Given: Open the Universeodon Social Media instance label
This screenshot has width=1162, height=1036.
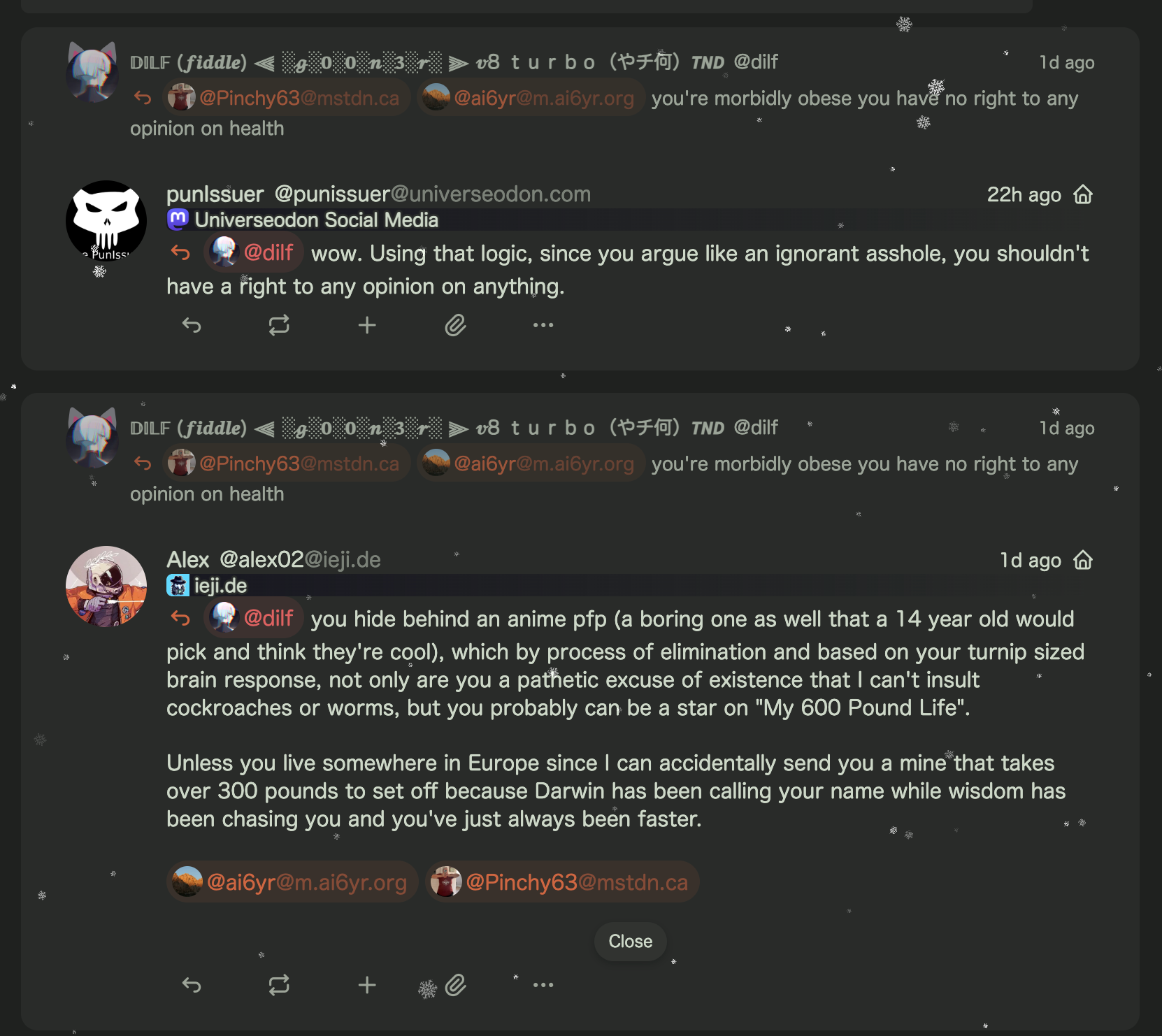Looking at the screenshot, I should [303, 220].
